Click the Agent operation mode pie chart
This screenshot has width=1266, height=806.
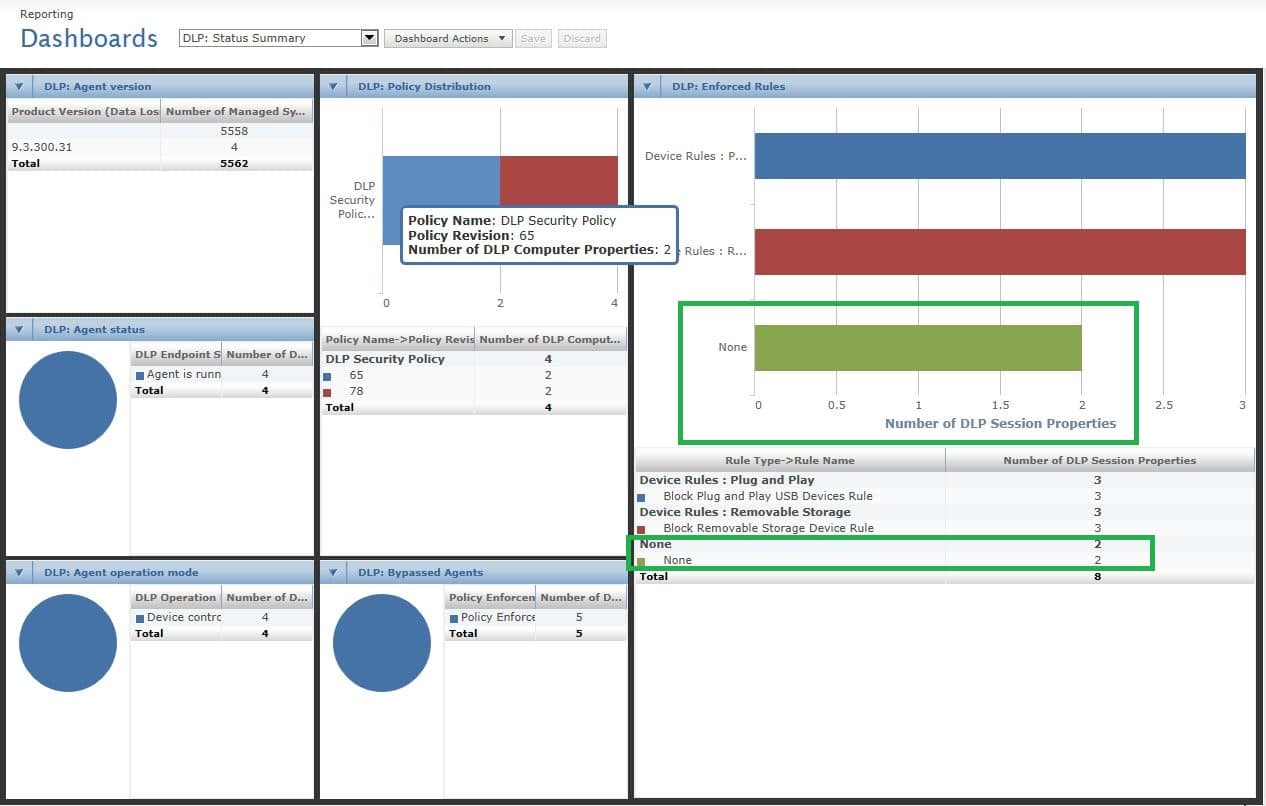click(x=68, y=643)
